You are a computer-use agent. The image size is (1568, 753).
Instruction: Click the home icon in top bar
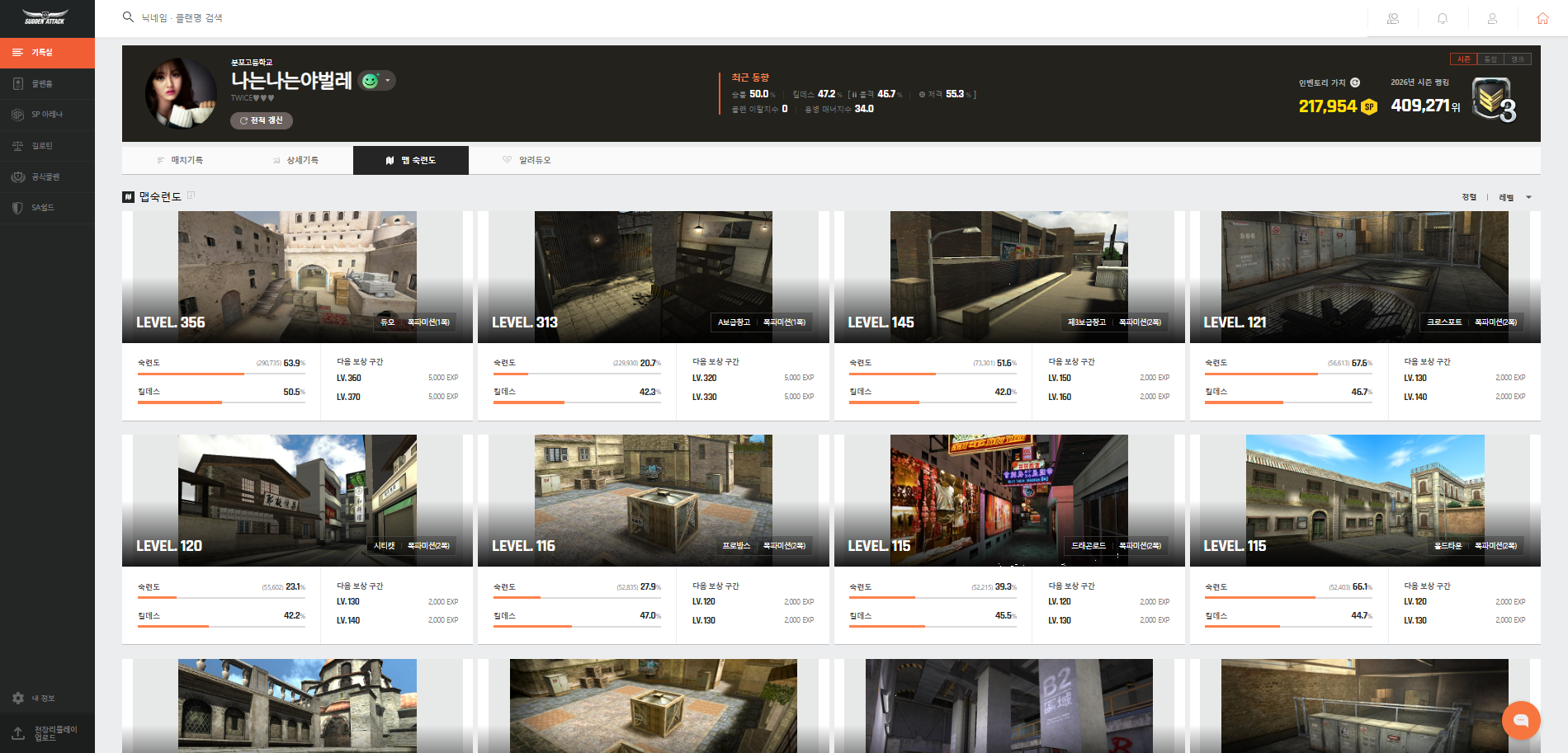(x=1542, y=18)
